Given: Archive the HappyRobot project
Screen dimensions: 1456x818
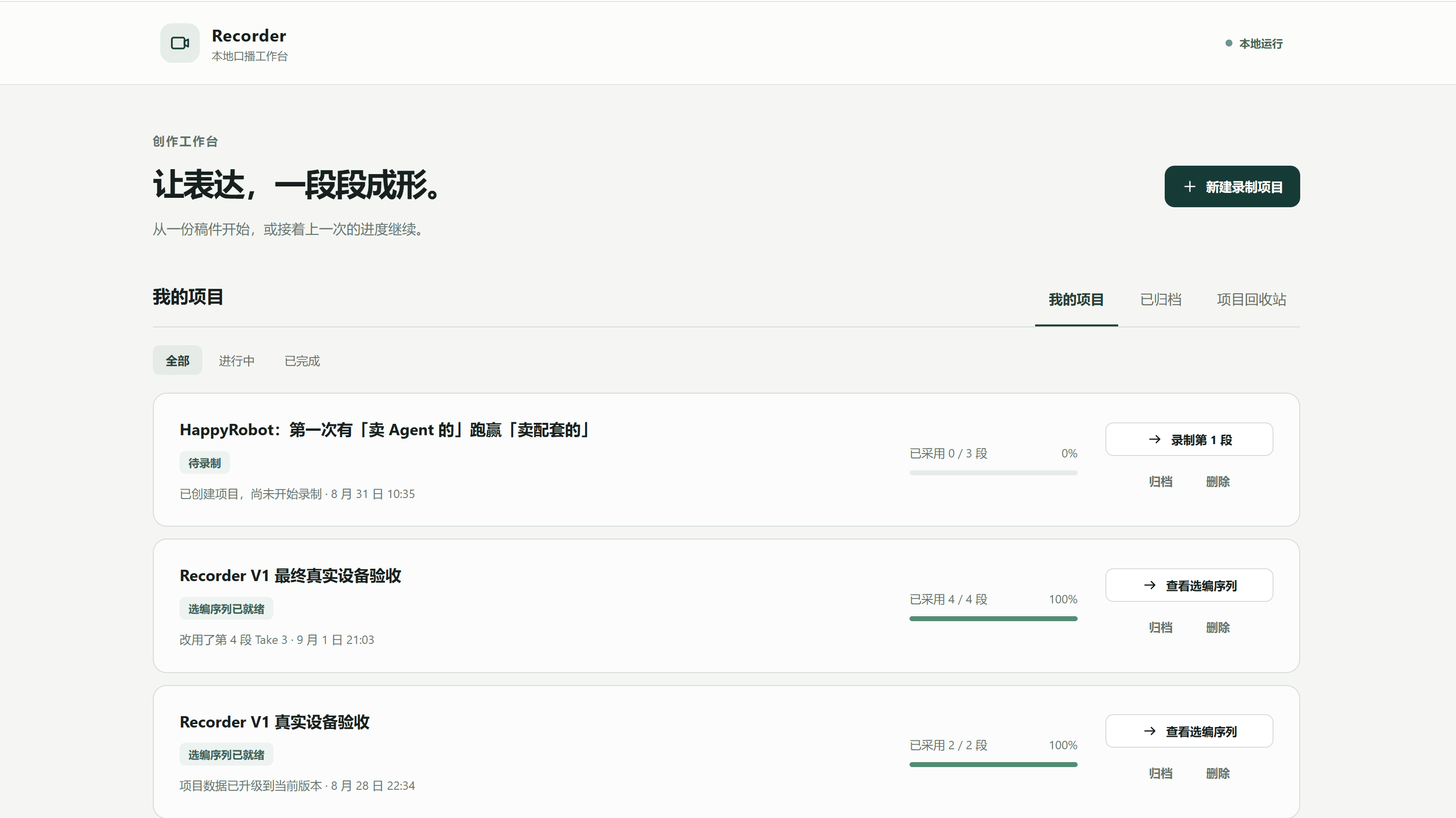Looking at the screenshot, I should point(1160,482).
